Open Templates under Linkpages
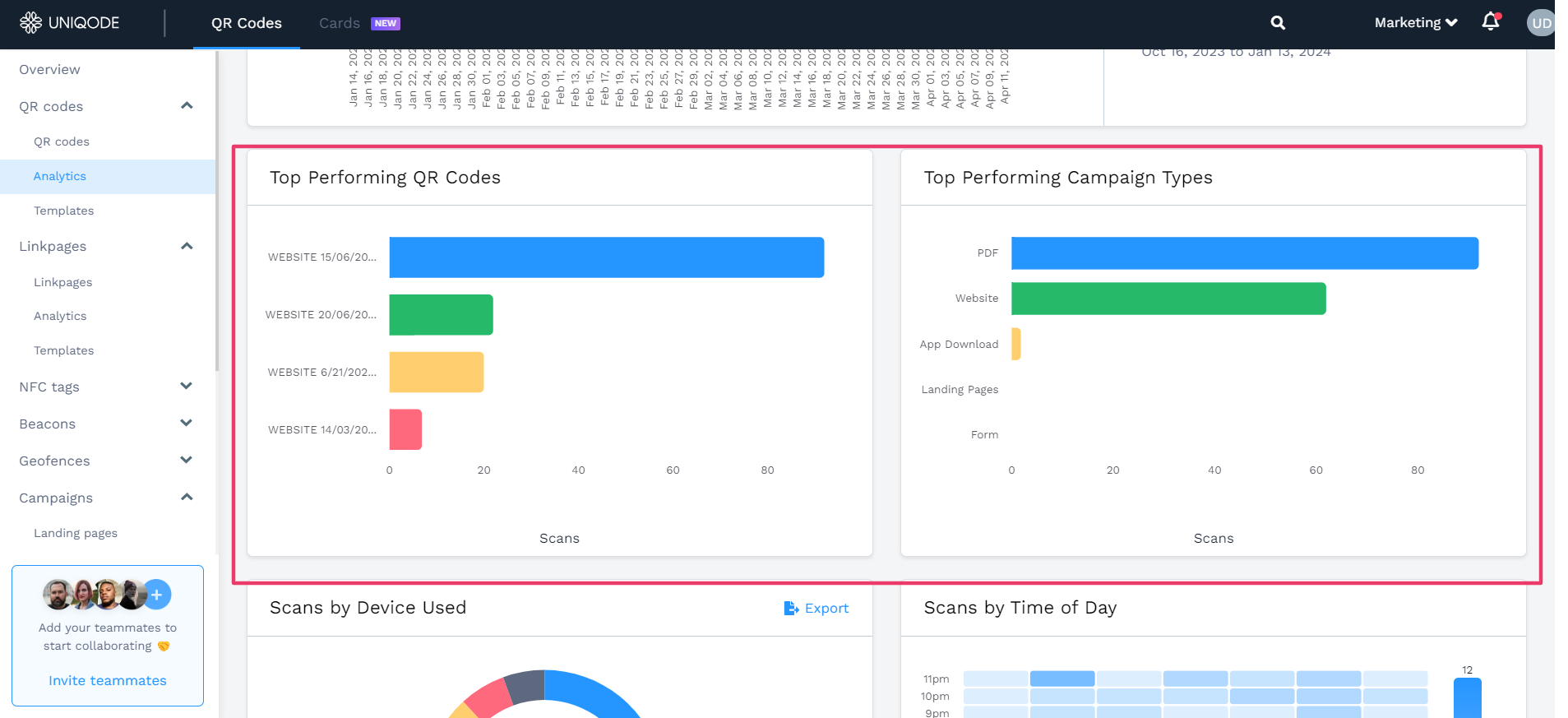The image size is (1568, 718). (64, 350)
